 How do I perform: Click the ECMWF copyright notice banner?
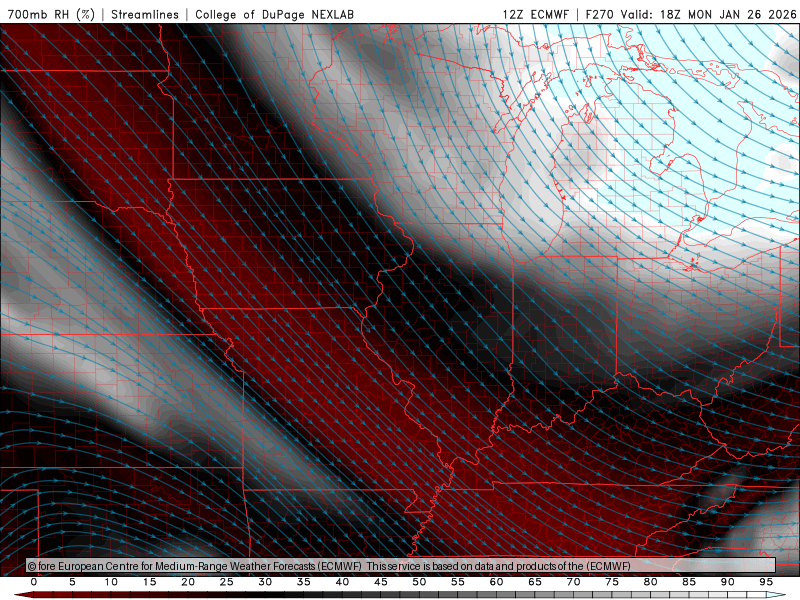coord(401,566)
